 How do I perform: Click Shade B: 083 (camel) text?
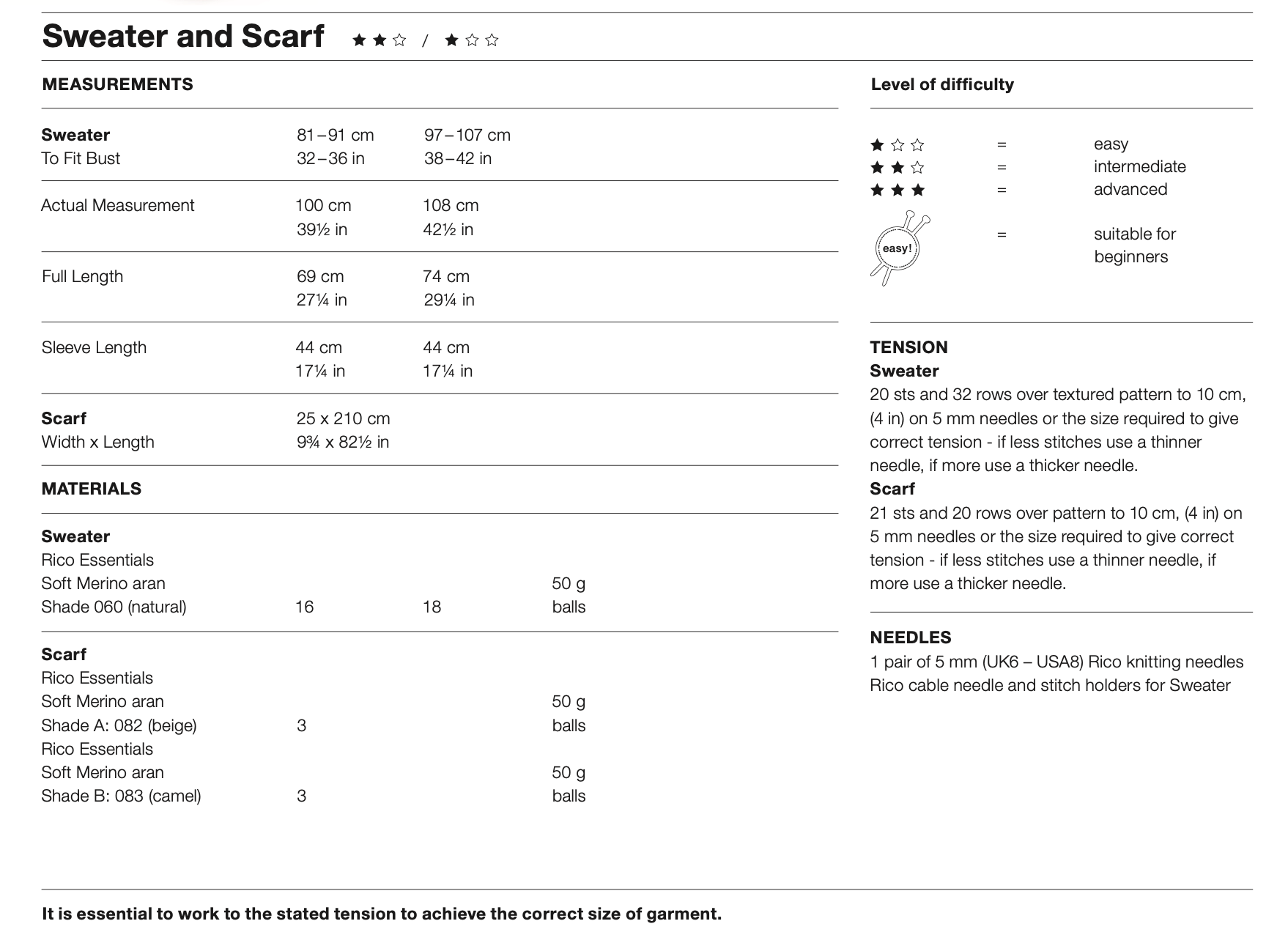[121, 796]
